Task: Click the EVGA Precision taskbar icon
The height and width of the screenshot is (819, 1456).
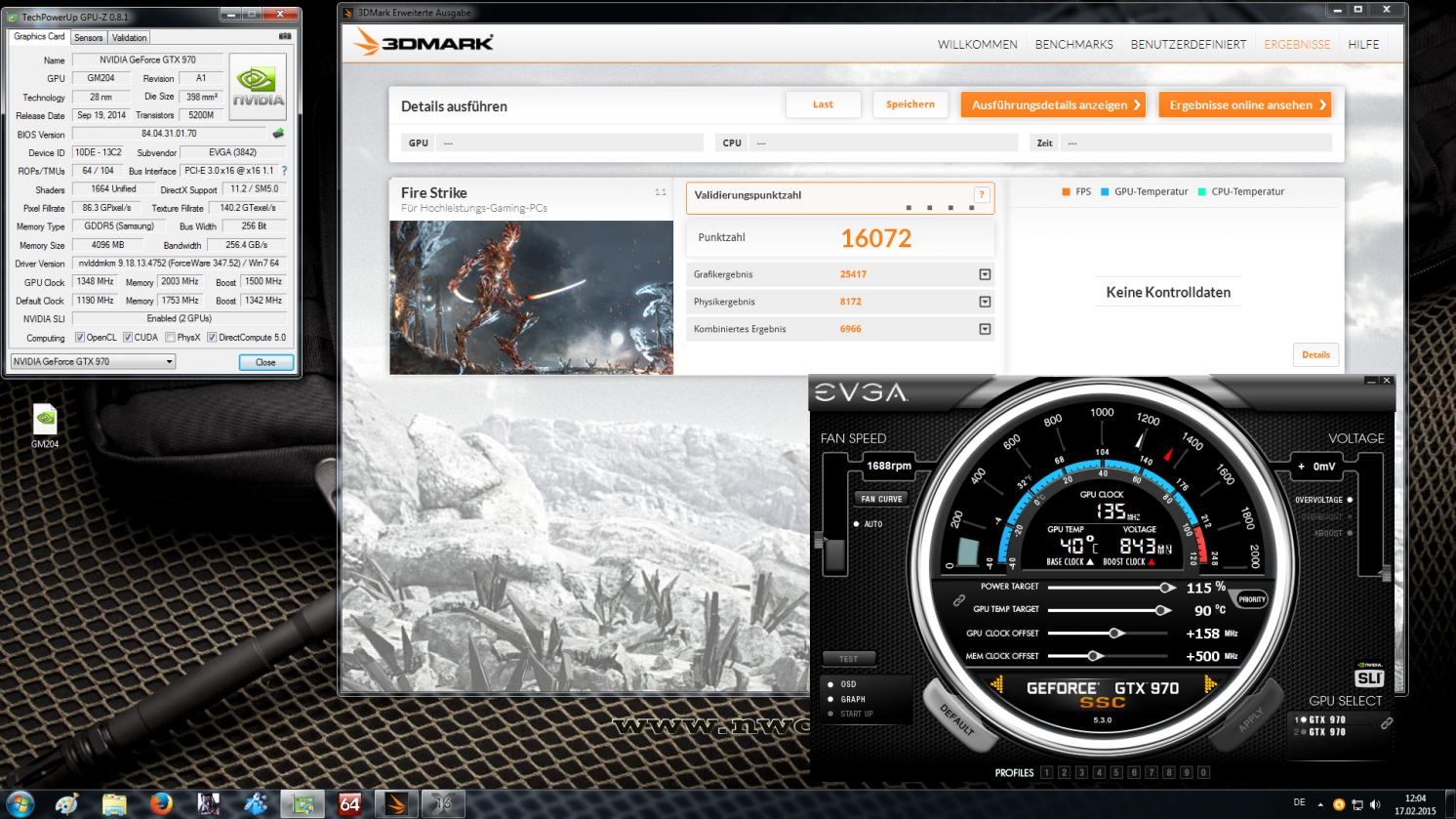Action: (x=443, y=803)
